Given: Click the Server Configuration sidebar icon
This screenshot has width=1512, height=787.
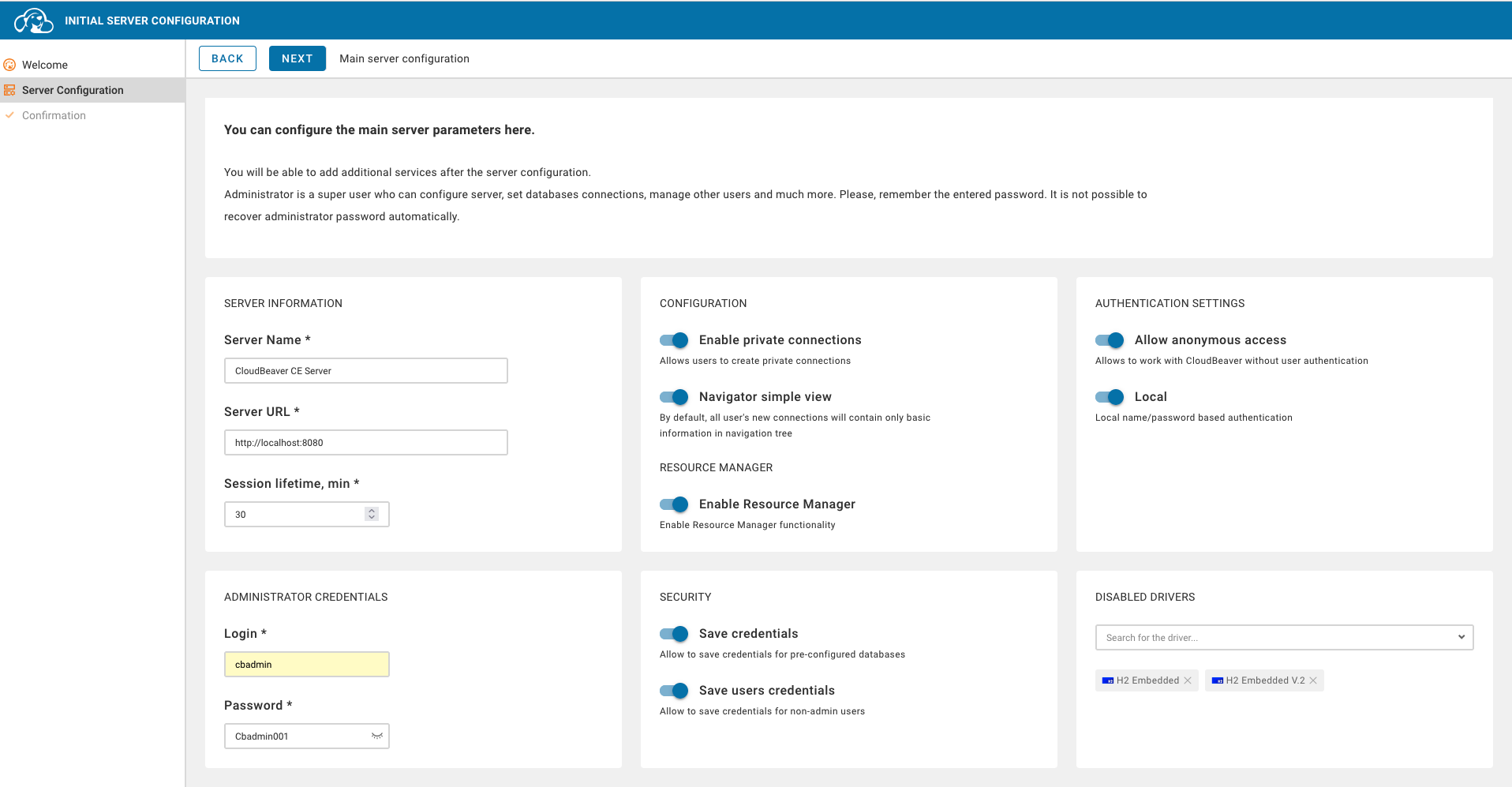Looking at the screenshot, I should tap(9, 90).
